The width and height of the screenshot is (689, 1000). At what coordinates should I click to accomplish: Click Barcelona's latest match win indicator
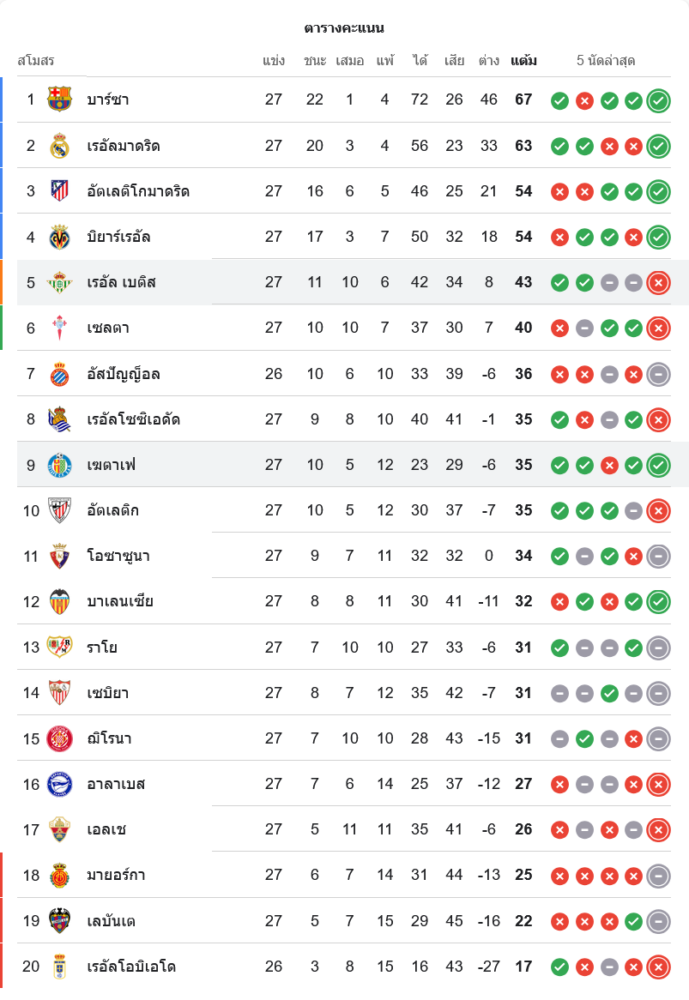pyautogui.click(x=658, y=100)
